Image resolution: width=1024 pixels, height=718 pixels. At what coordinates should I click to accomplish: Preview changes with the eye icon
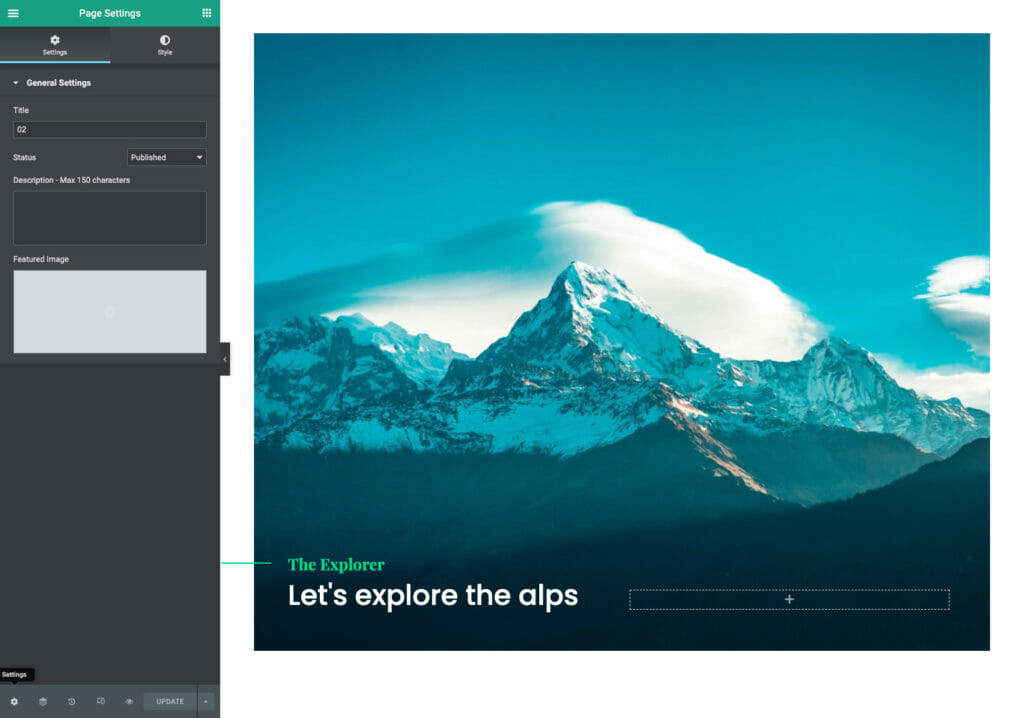[x=129, y=701]
